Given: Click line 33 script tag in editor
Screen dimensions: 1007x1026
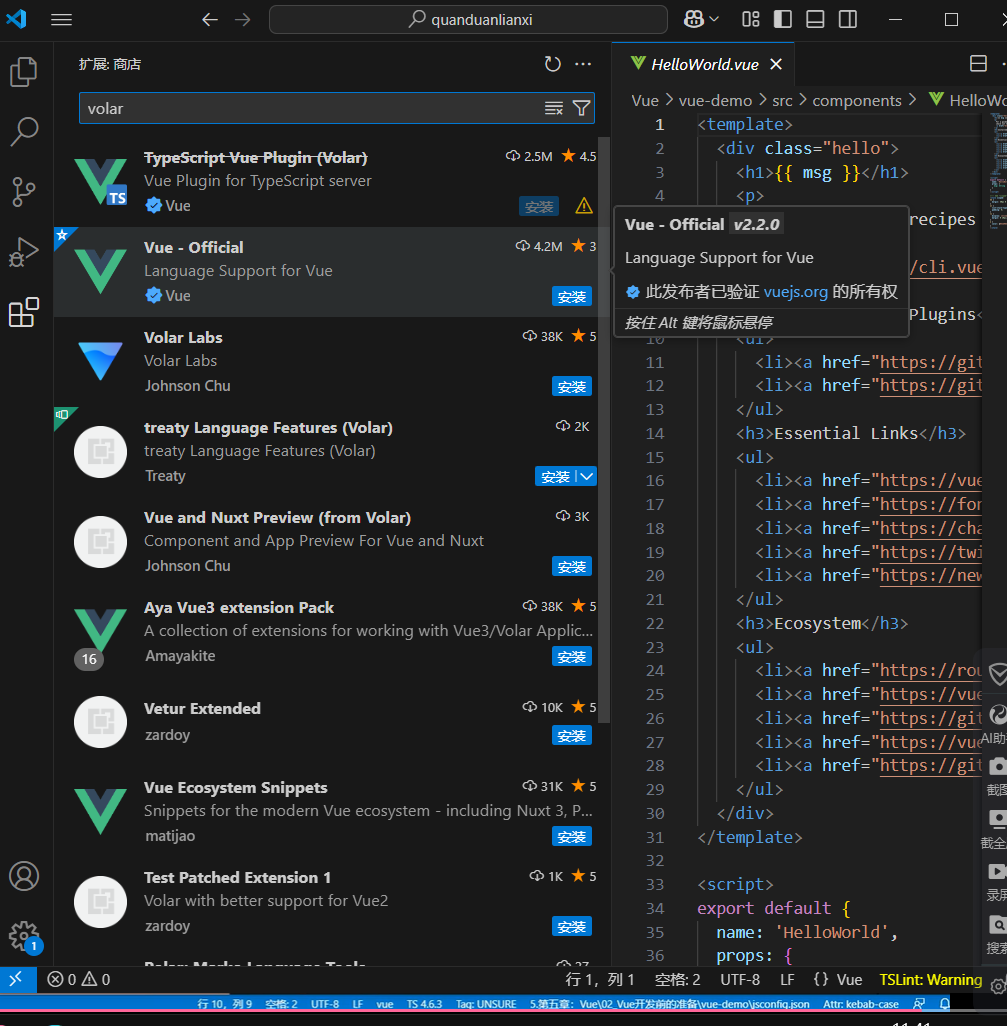Looking at the screenshot, I should [735, 885].
